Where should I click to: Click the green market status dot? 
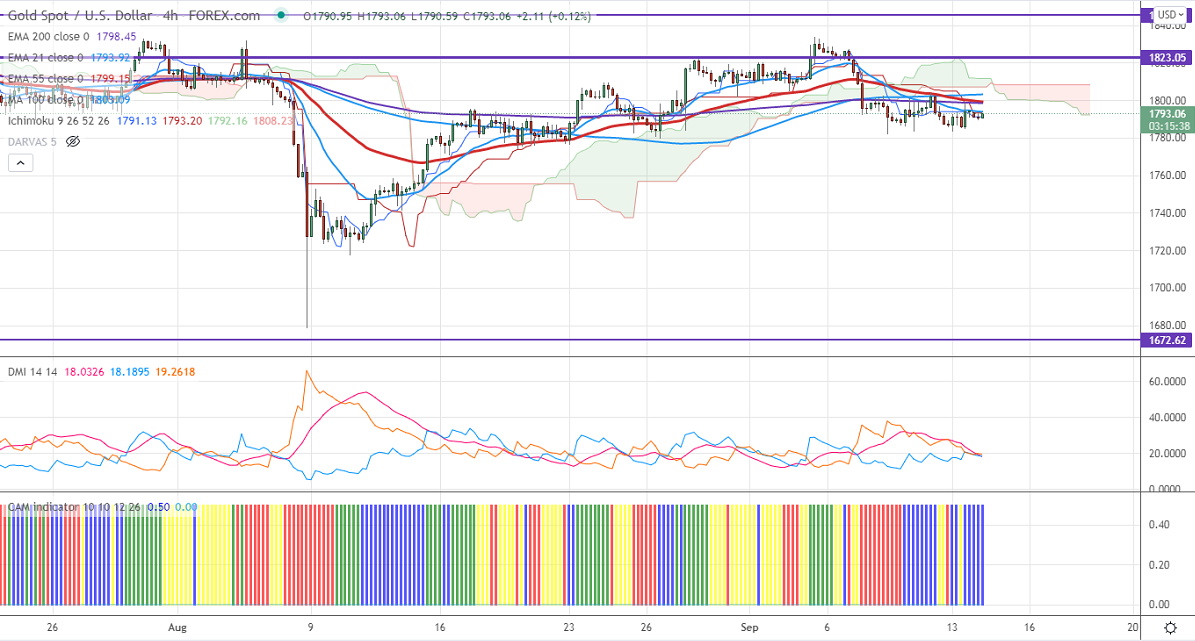tap(282, 15)
